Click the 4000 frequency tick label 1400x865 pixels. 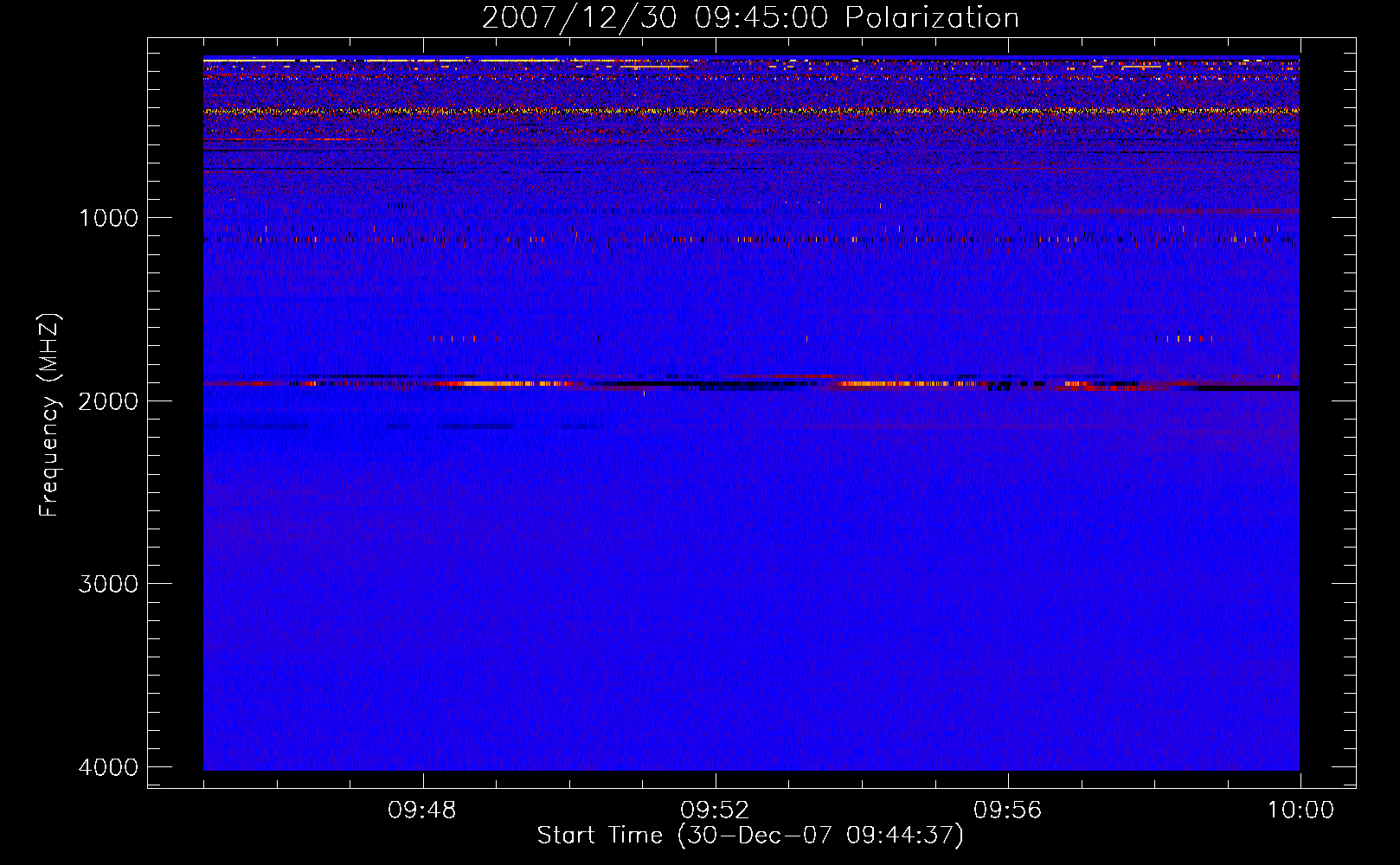[108, 767]
